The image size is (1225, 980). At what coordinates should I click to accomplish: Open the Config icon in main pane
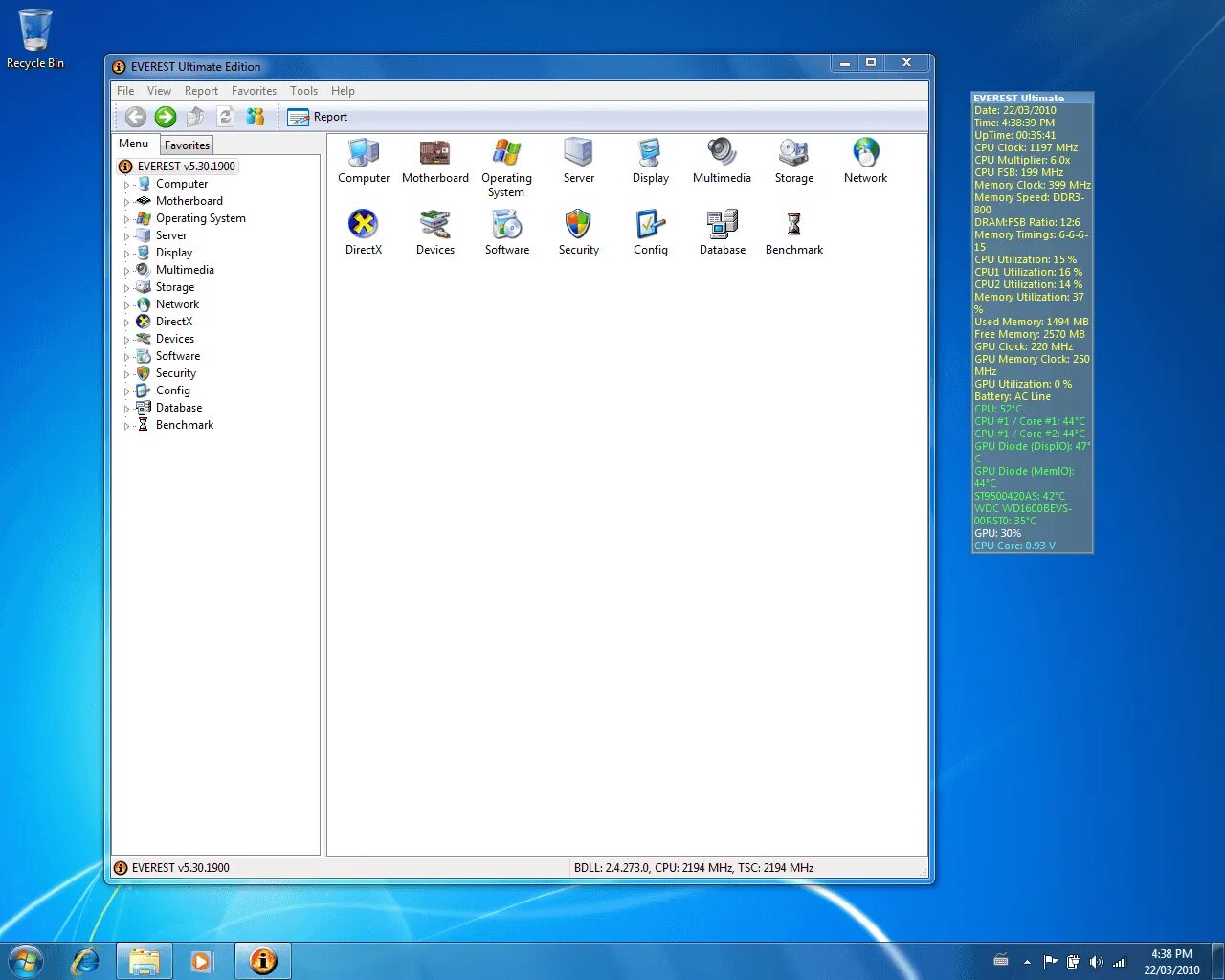tap(651, 233)
